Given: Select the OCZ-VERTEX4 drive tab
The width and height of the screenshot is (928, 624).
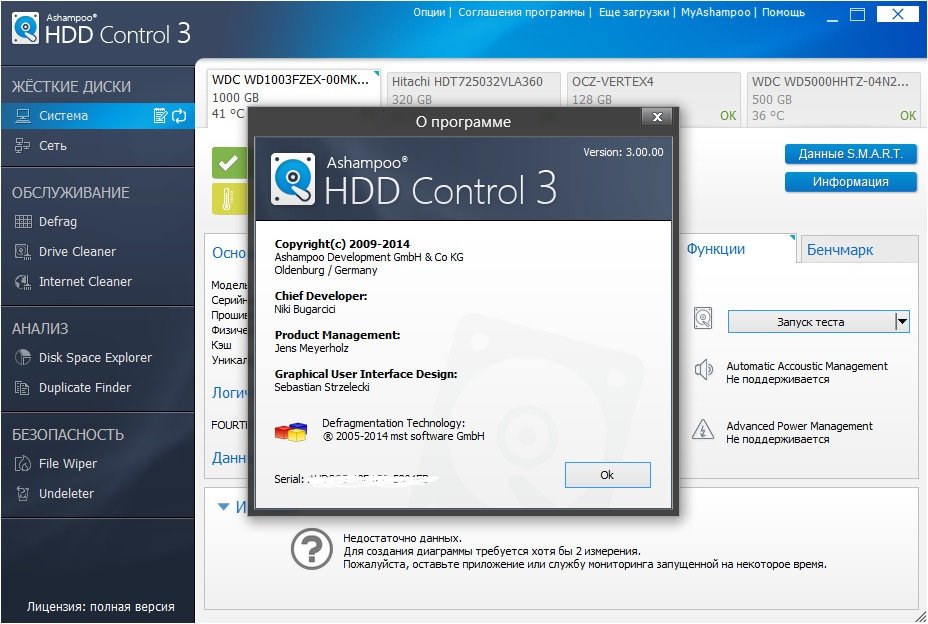Looking at the screenshot, I should 653,90.
